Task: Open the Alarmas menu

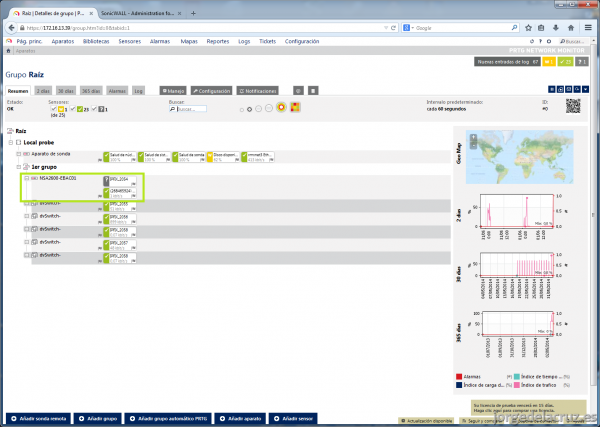Action: [x=160, y=41]
